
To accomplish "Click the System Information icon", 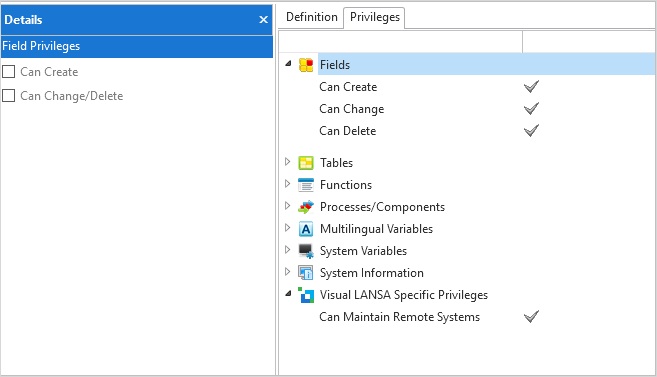I will [x=306, y=273].
